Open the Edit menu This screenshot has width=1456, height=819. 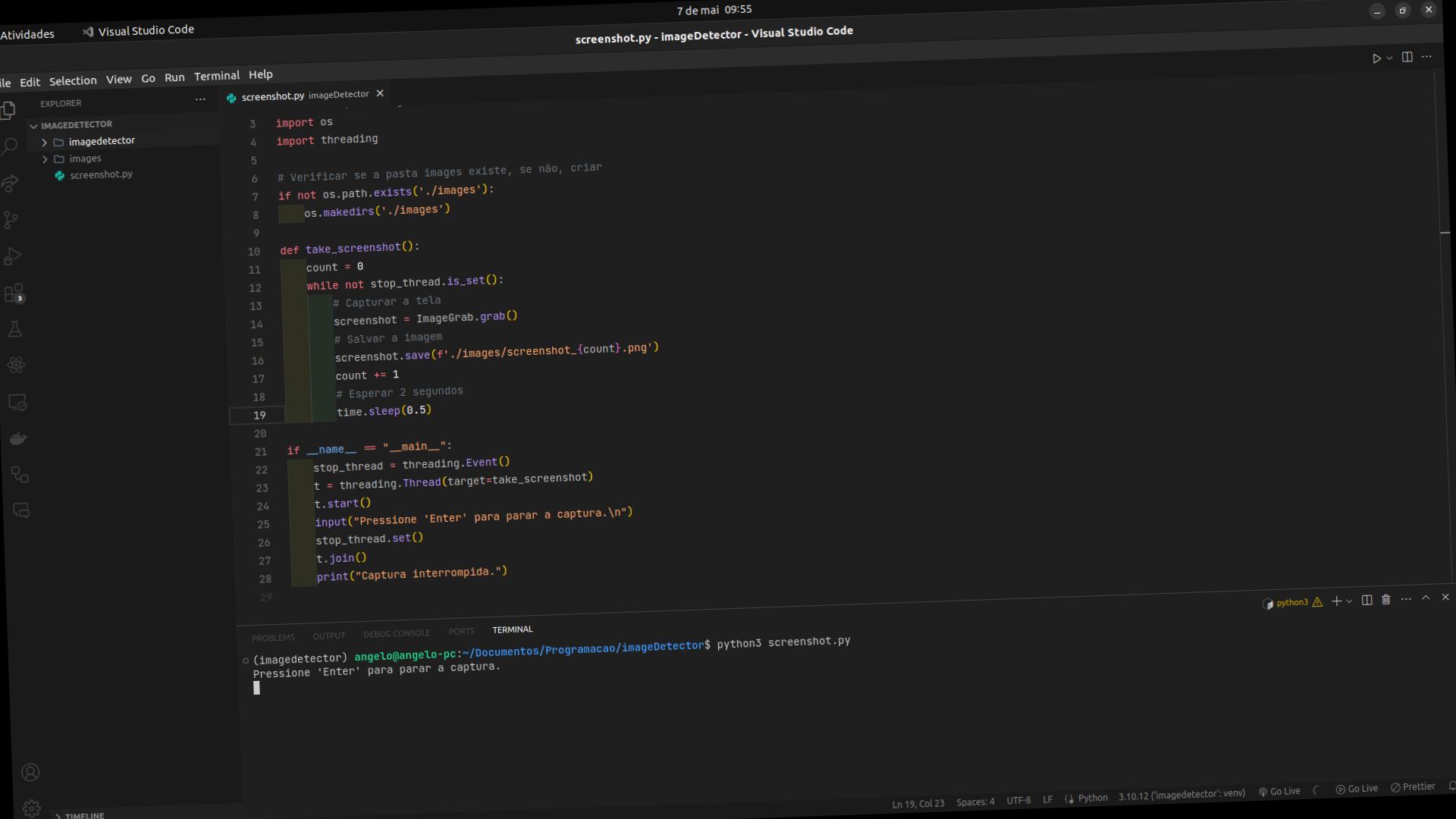point(30,82)
